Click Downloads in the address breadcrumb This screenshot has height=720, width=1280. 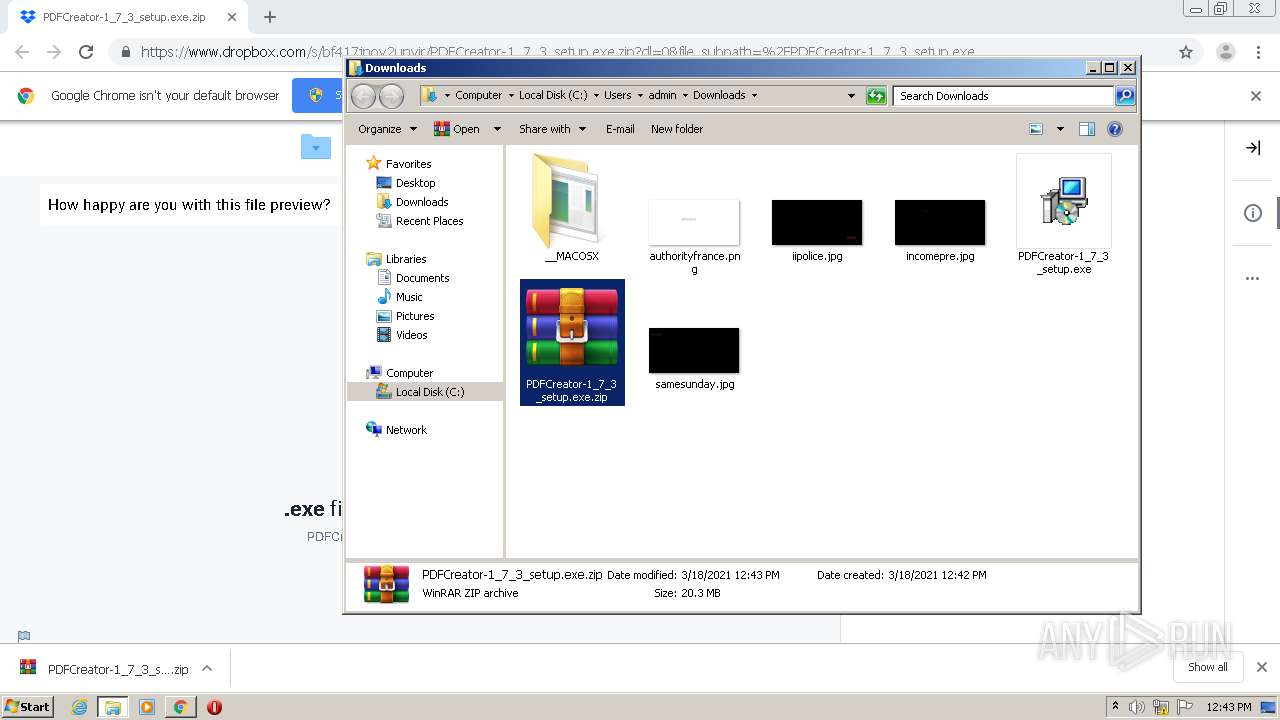tap(719, 96)
